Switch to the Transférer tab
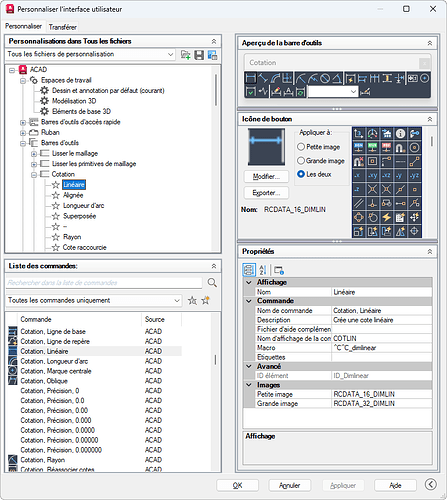Screen dimensions: 447x500 coord(63,27)
